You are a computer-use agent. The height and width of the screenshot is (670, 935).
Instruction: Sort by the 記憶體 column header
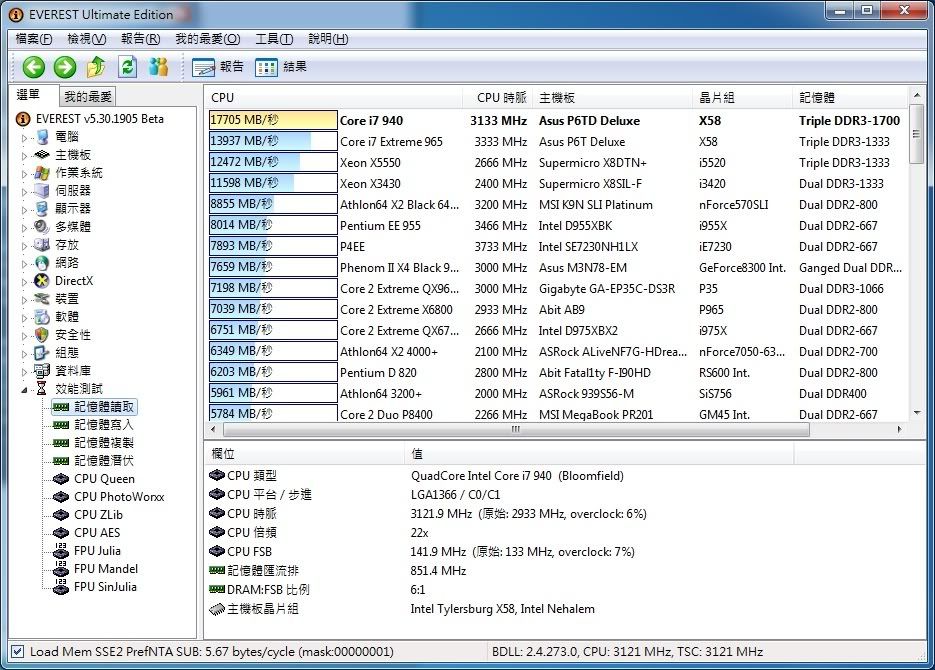click(850, 98)
